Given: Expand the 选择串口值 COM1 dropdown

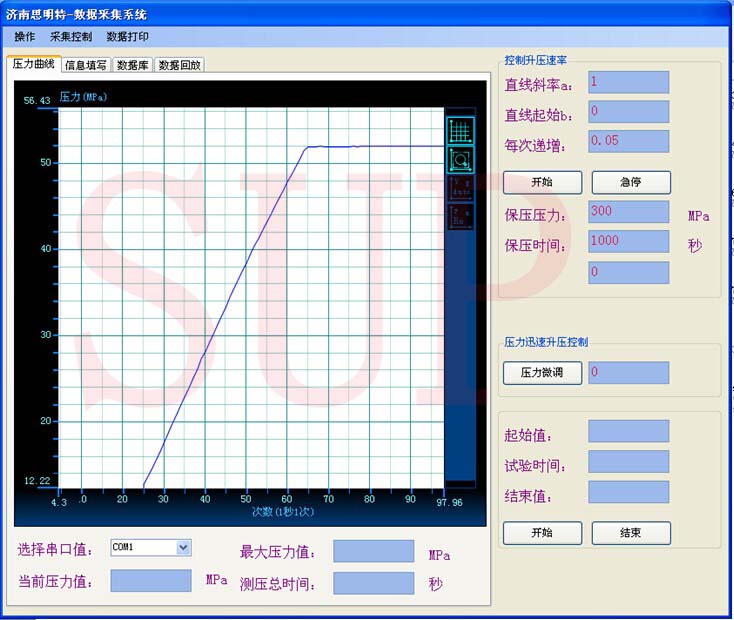Looking at the screenshot, I should coord(183,547).
